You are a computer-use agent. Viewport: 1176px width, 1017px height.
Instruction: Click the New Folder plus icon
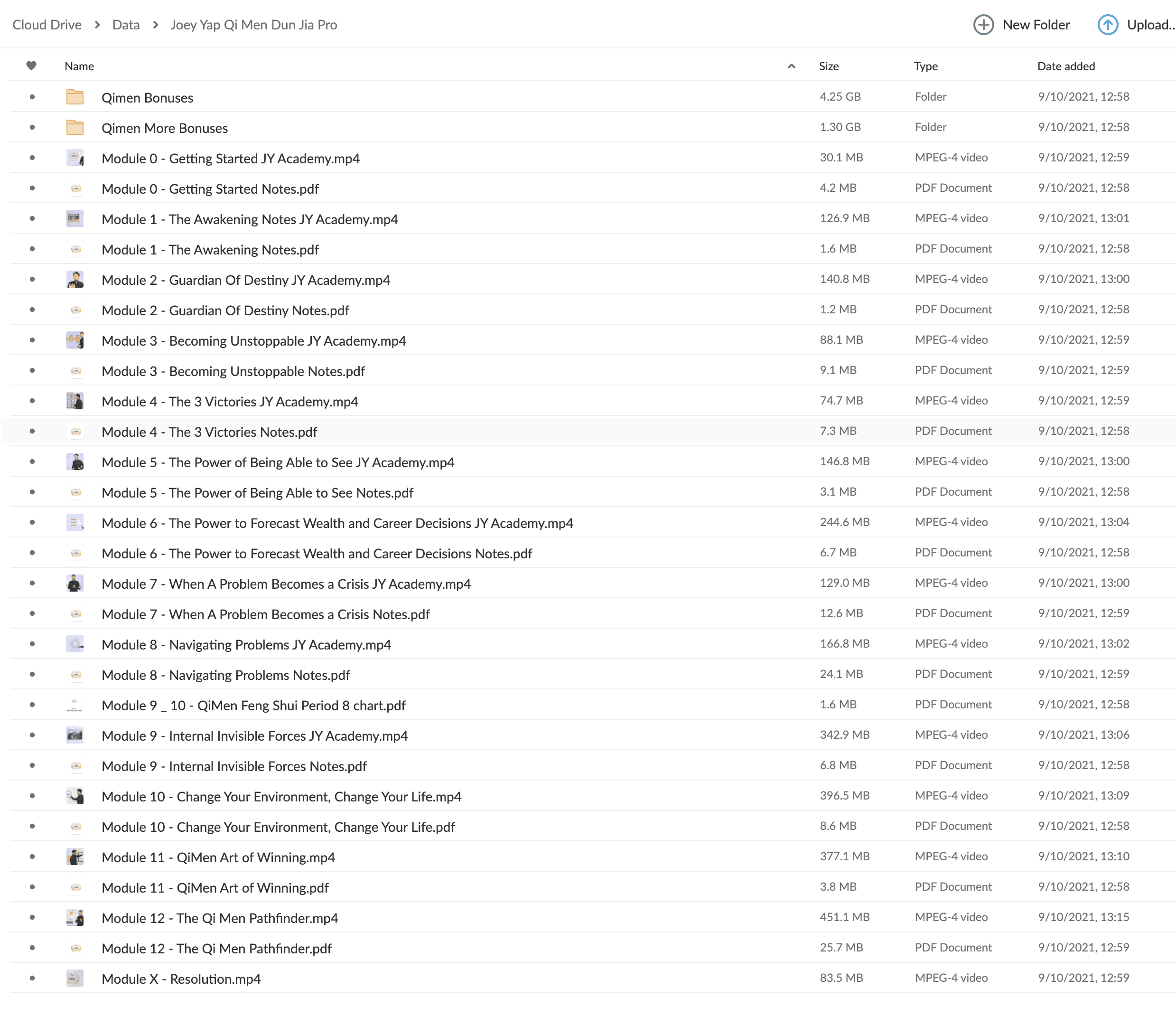coord(983,25)
